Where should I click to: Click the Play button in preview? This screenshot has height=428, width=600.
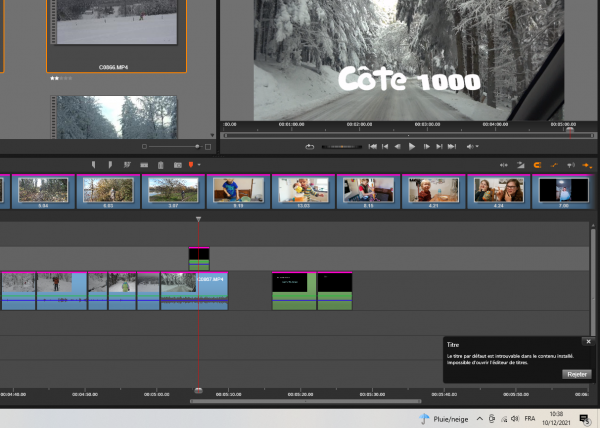tap(412, 146)
